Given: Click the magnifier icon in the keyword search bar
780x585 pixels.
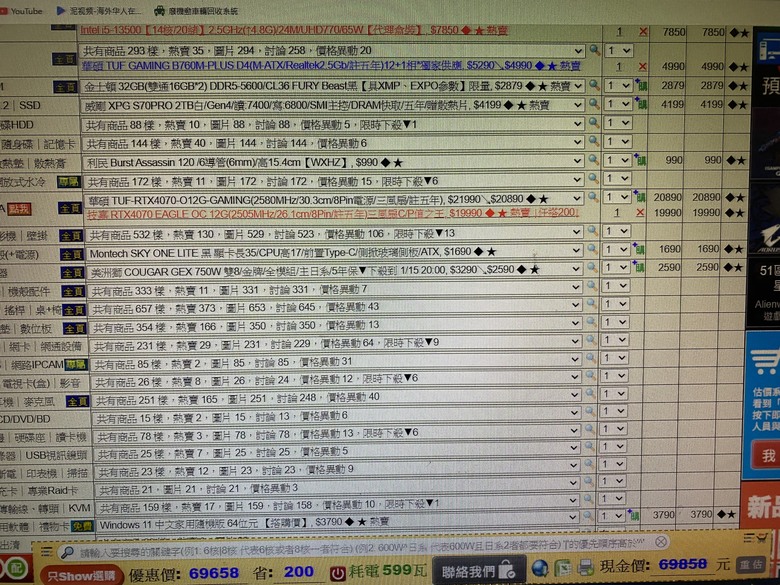Looking at the screenshot, I should point(67,552).
